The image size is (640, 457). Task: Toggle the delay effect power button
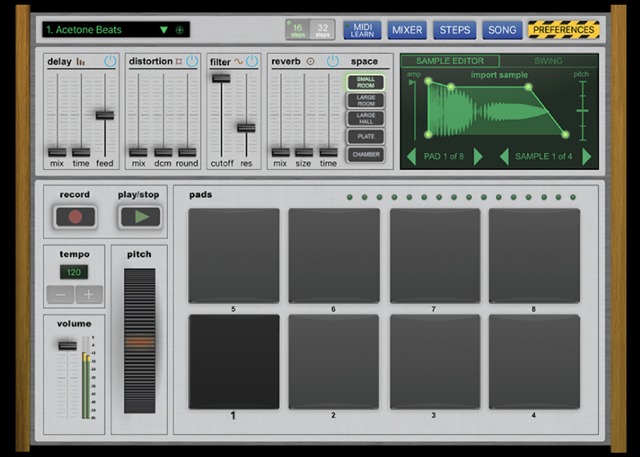pyautogui.click(x=110, y=61)
